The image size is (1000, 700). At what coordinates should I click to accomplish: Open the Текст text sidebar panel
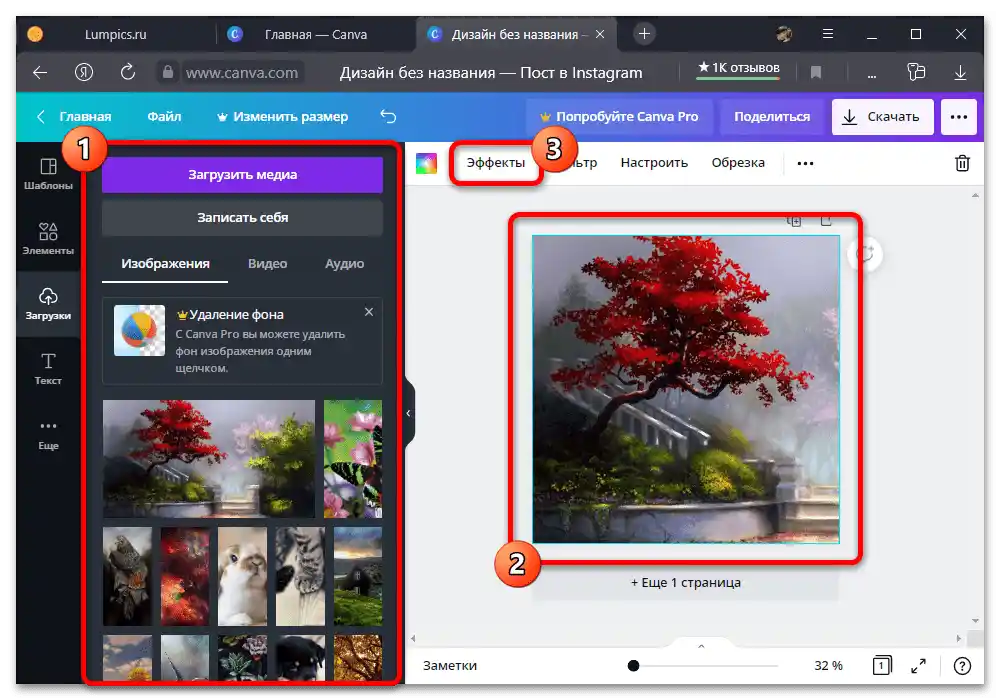coord(48,368)
